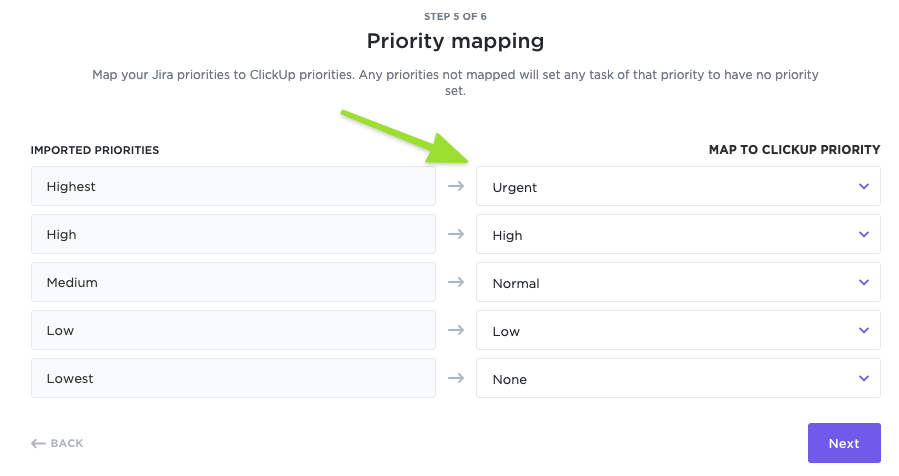
Task: Click the mapping arrow beside Low
Action: pyautogui.click(x=456, y=330)
